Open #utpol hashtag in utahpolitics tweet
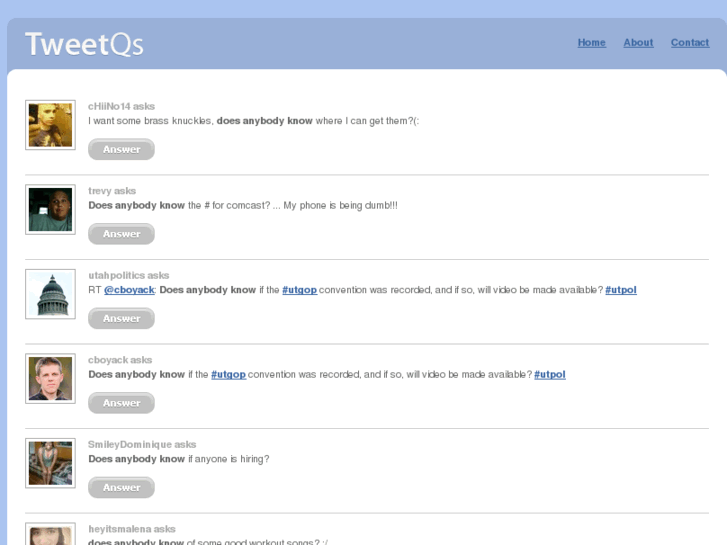 621,290
